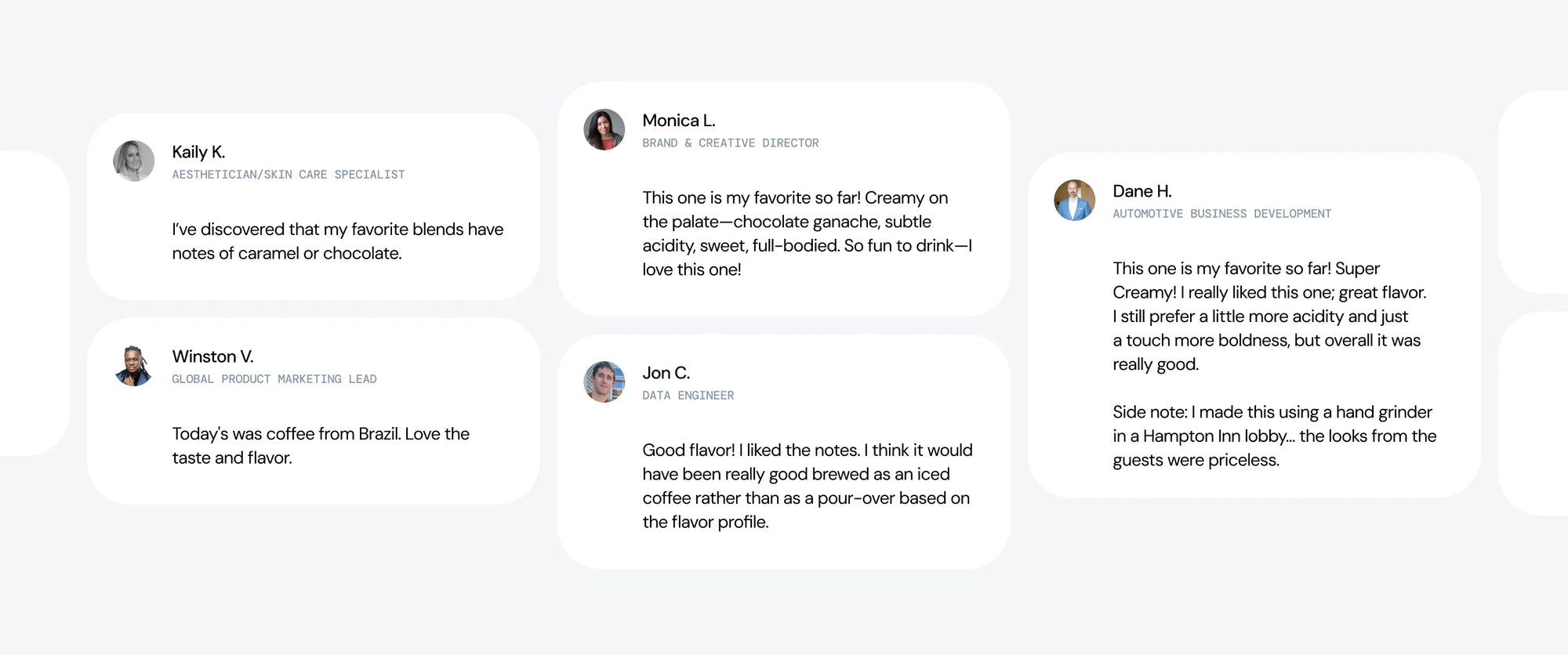Click Jon's iced coffee review text
The image size is (1568, 655).
tap(807, 486)
